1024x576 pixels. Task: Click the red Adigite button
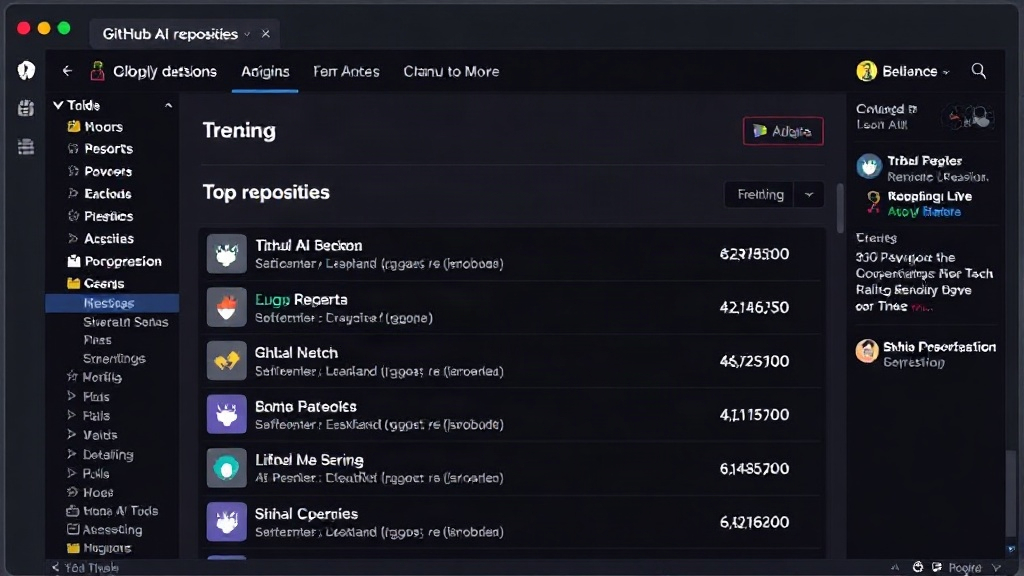[783, 131]
